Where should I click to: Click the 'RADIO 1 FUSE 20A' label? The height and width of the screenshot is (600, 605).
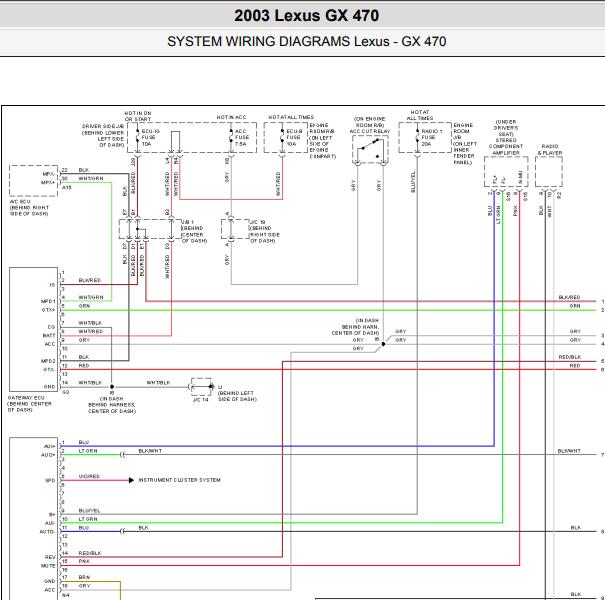coord(432,137)
